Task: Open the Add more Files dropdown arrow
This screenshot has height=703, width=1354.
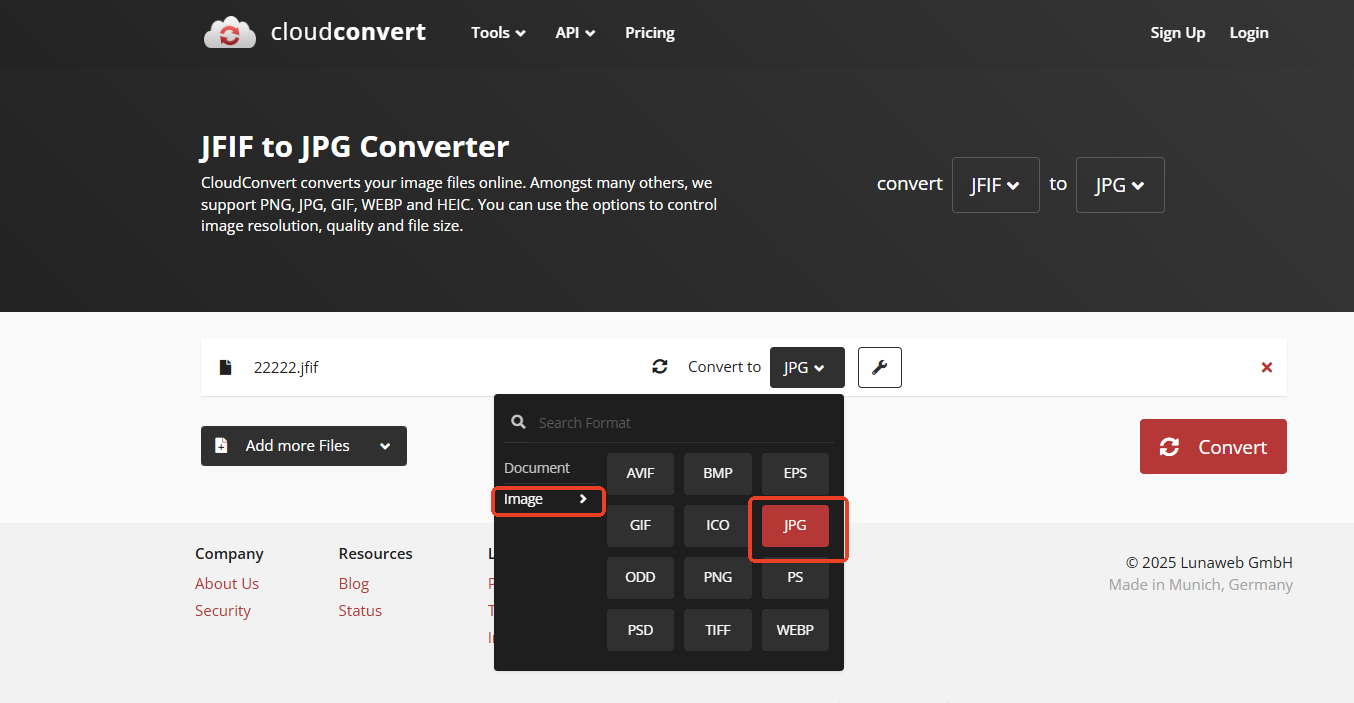Action: point(385,446)
